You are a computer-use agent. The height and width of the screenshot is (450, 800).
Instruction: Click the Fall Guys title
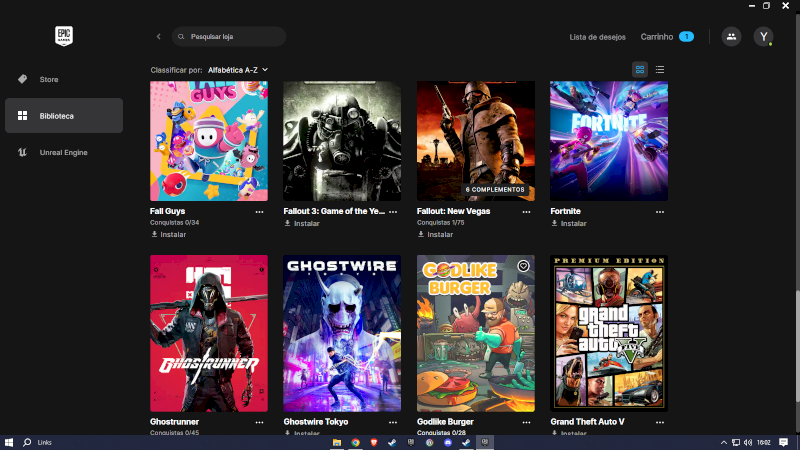pos(167,211)
